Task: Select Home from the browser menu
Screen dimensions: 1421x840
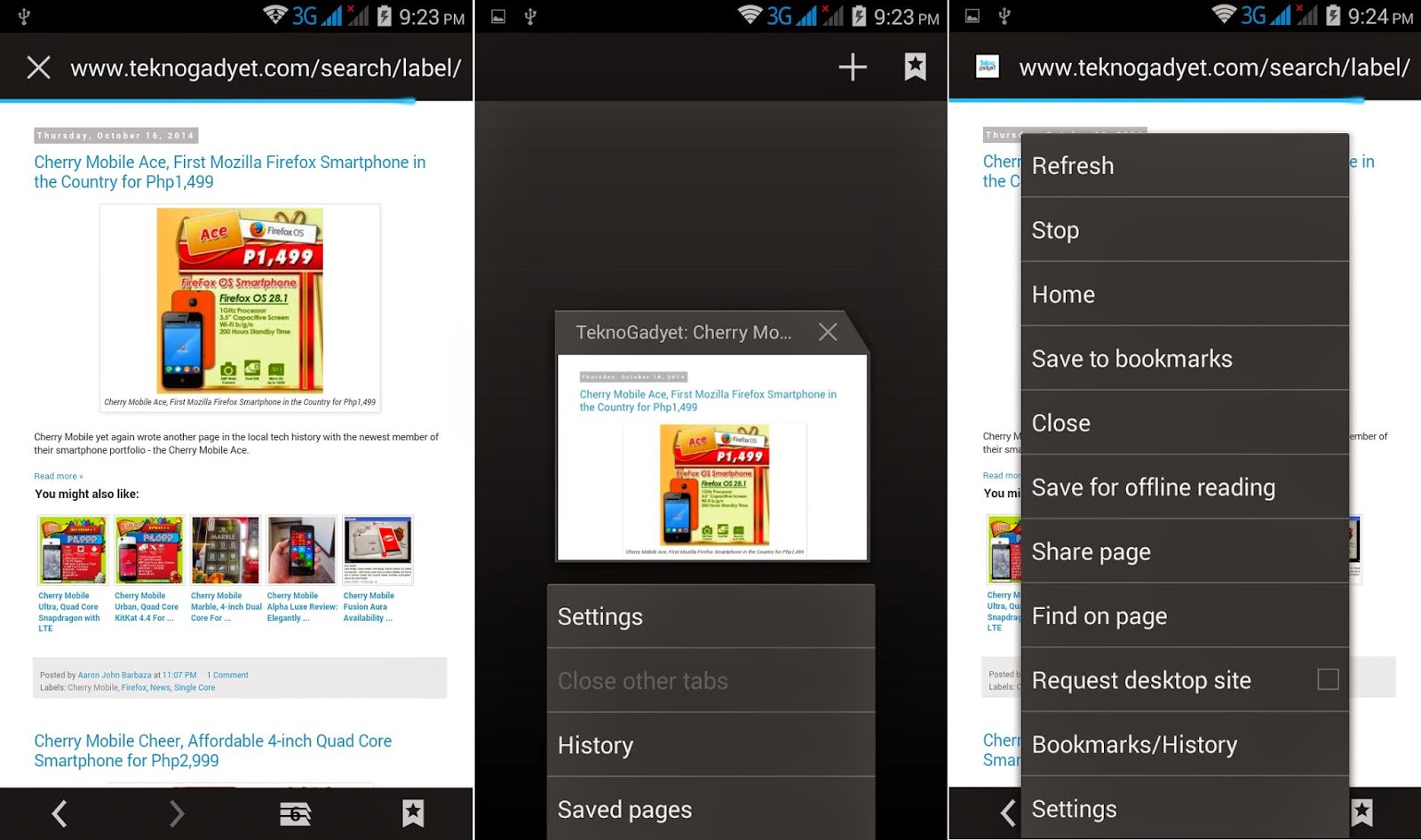Action: 1185,295
